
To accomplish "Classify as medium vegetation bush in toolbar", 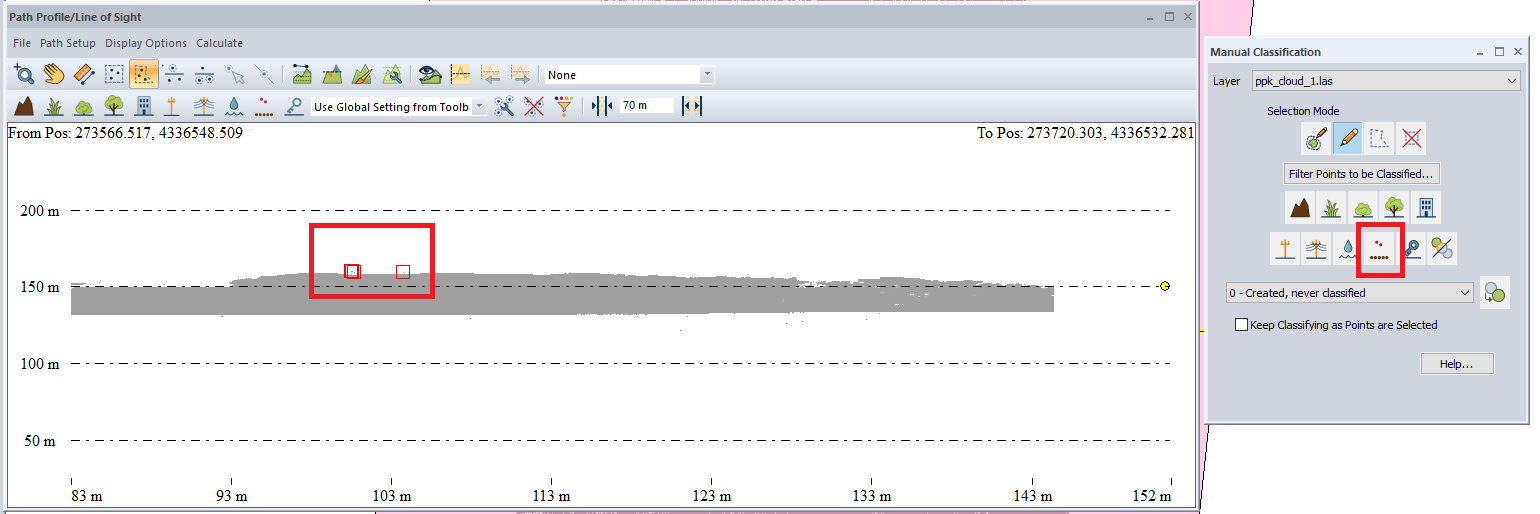I will tap(84, 106).
